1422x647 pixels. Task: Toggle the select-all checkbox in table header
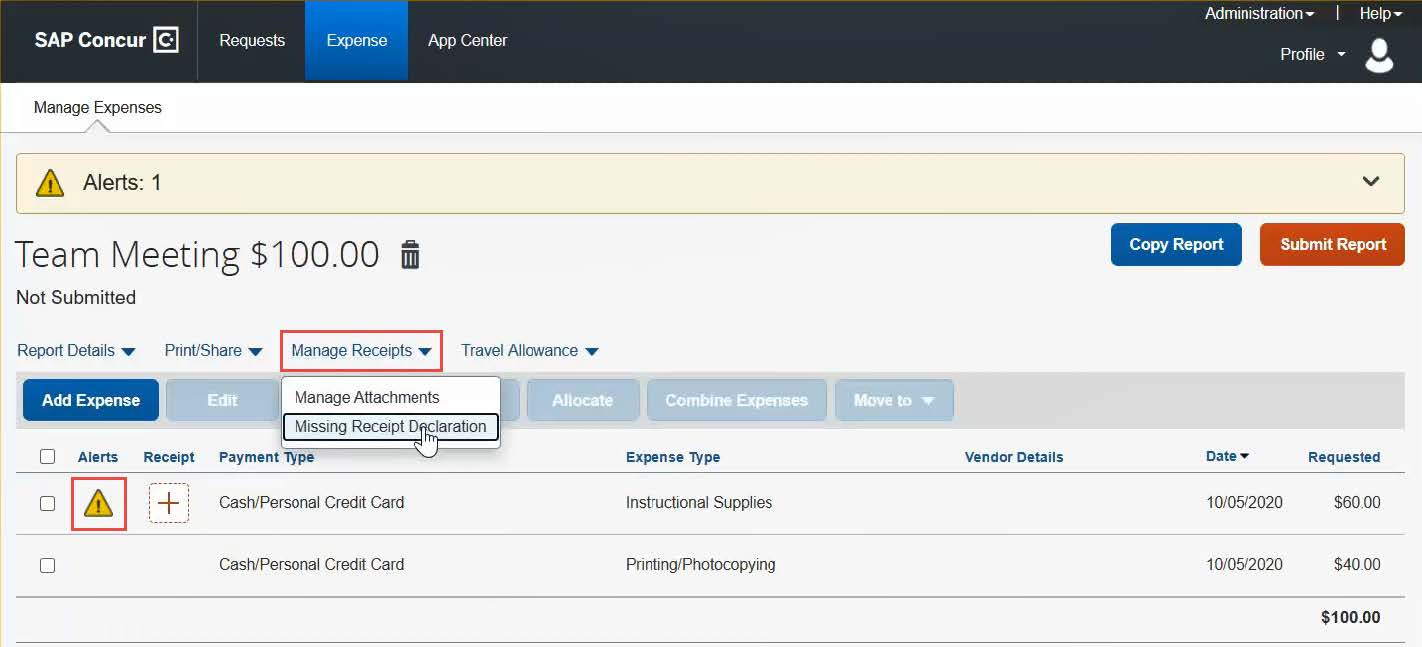(47, 457)
